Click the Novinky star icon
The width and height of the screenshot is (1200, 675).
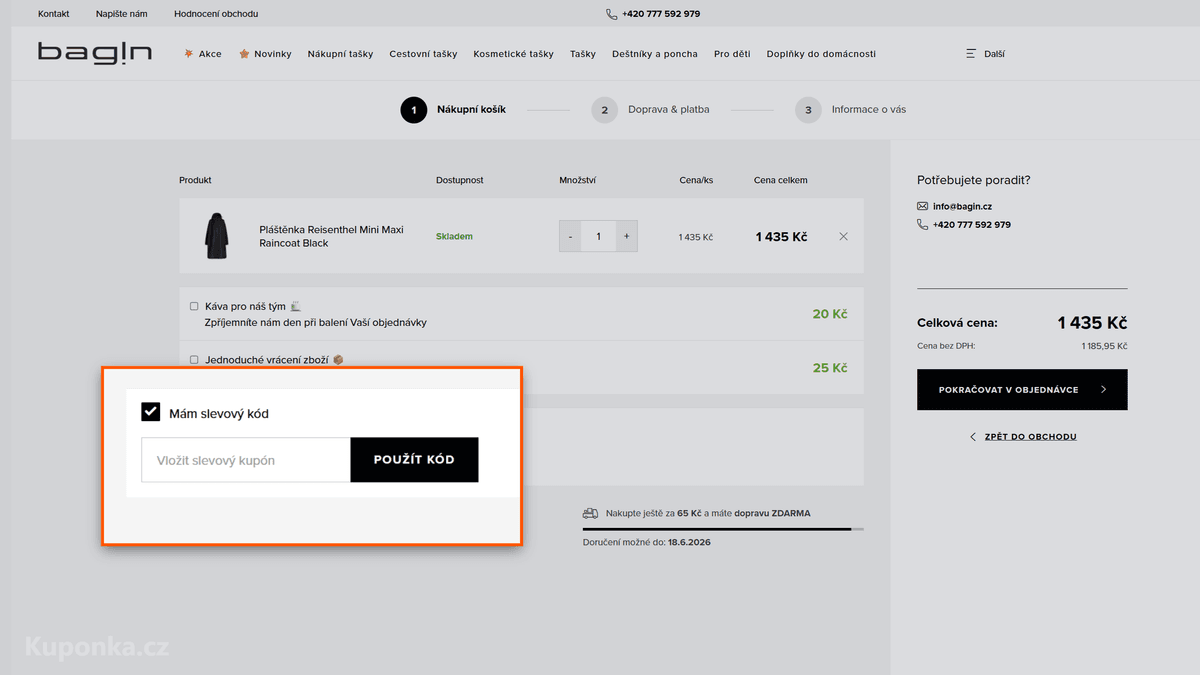click(x=244, y=54)
